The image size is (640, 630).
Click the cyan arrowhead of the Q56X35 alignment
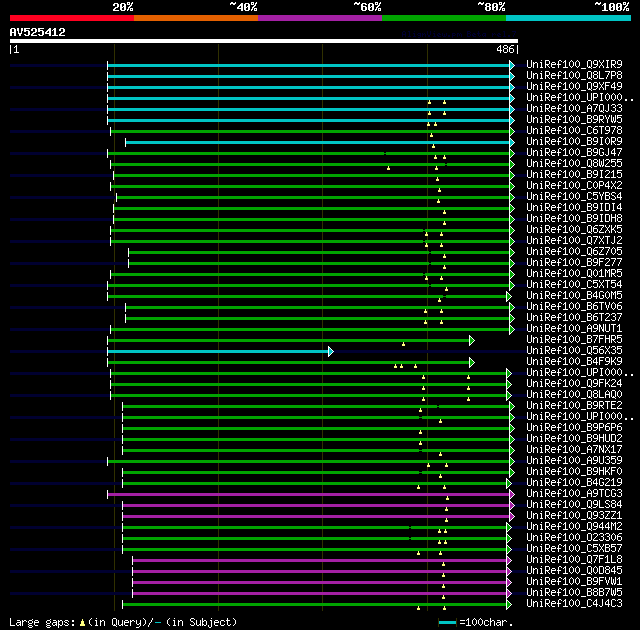click(x=331, y=351)
